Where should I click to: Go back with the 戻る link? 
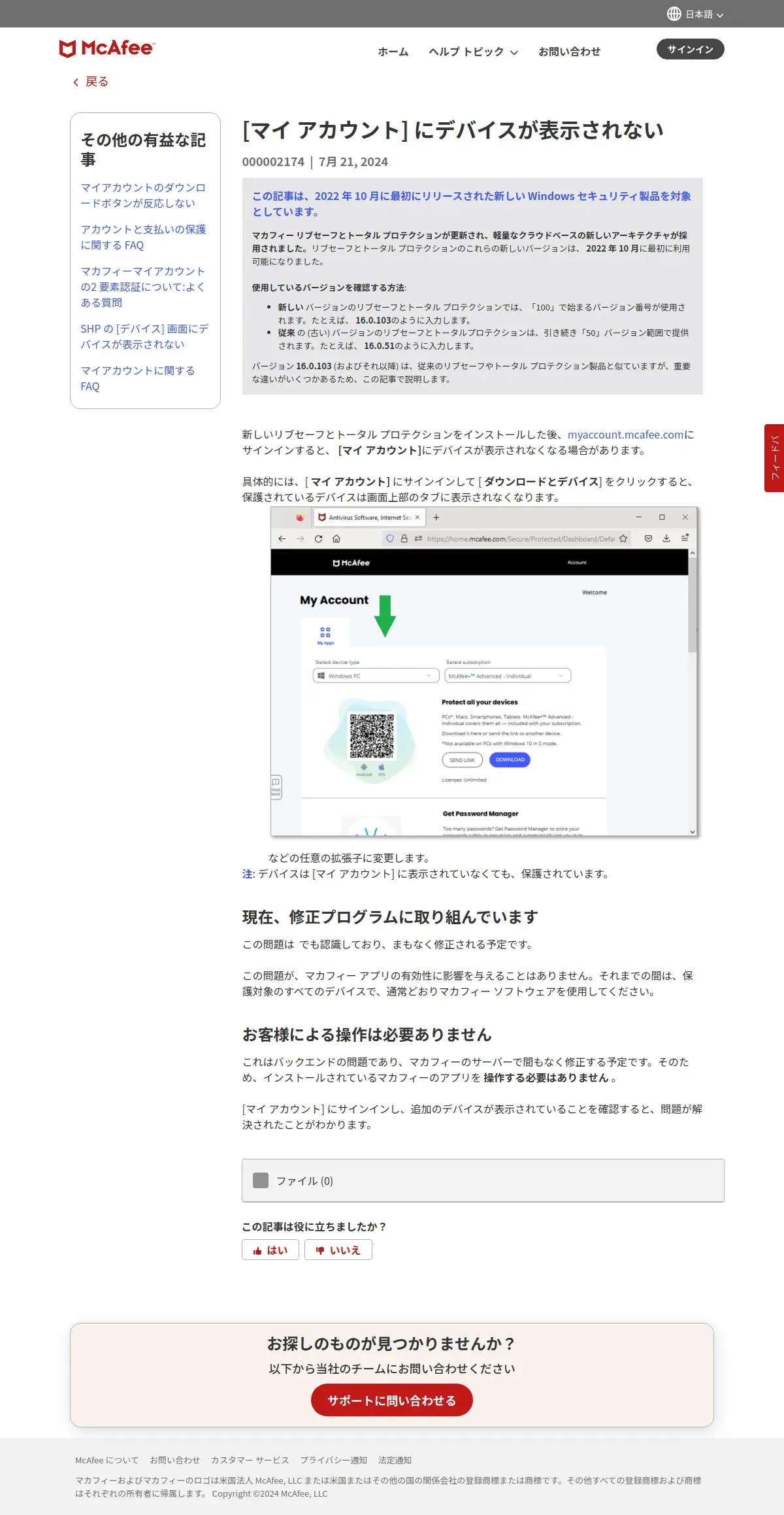[x=97, y=82]
